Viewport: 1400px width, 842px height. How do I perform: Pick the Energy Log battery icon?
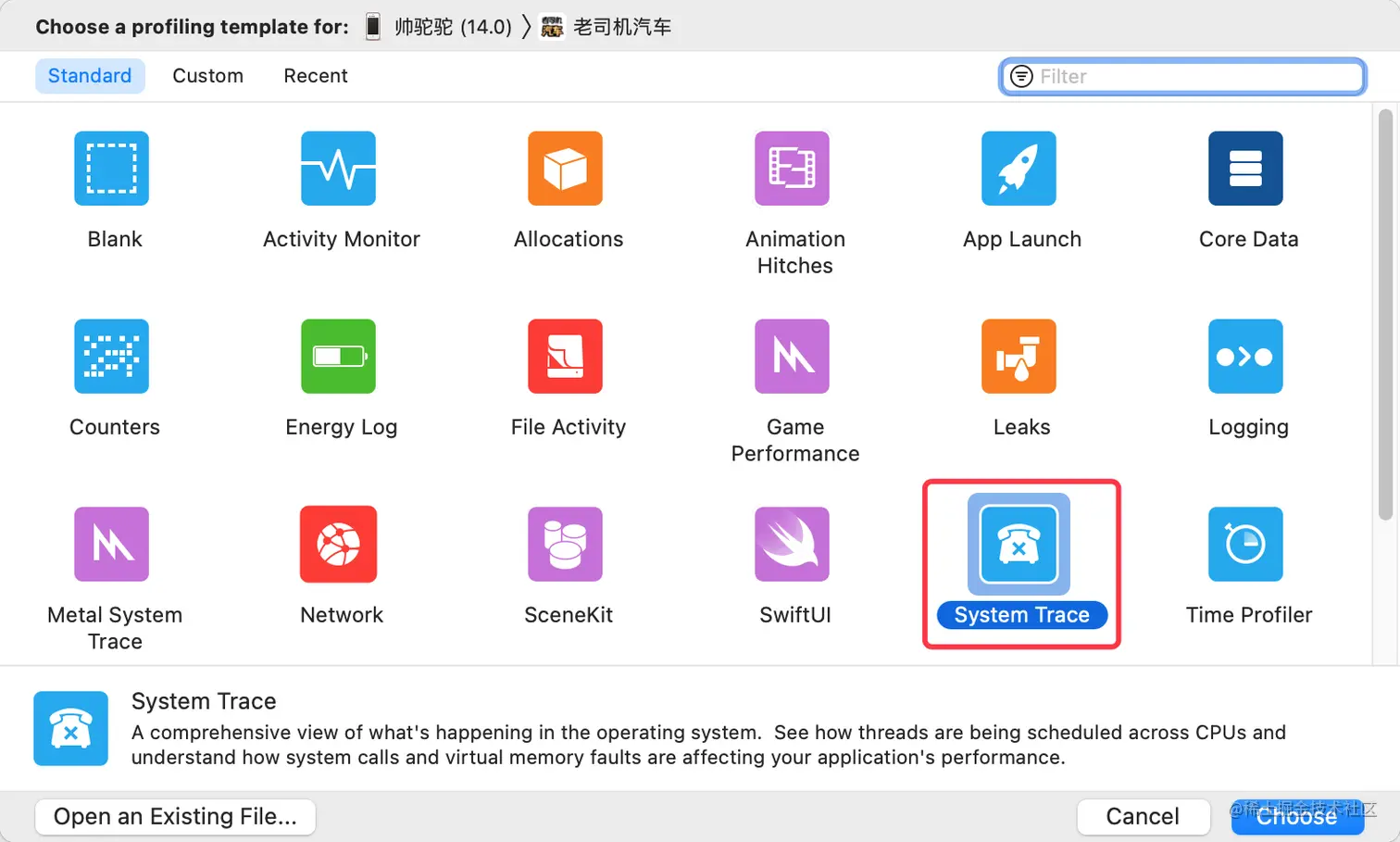pyautogui.click(x=338, y=356)
